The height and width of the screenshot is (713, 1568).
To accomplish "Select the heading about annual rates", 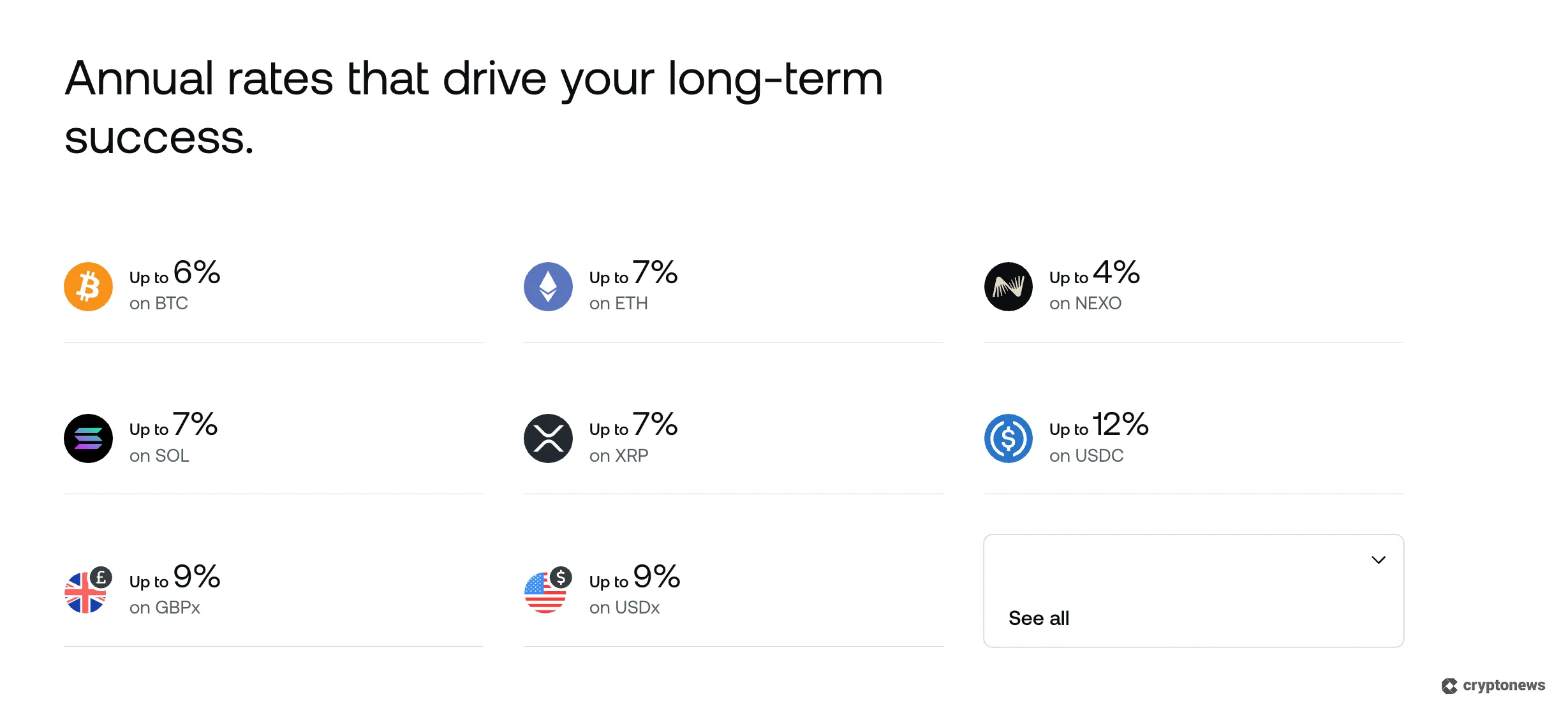I will [475, 105].
